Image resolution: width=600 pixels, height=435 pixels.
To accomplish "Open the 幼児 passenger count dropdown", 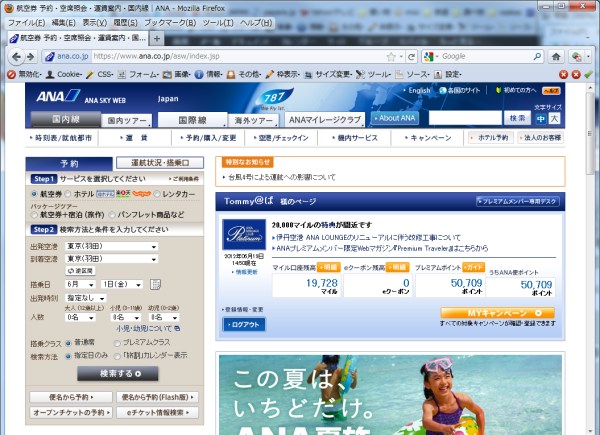I will click(x=163, y=317).
